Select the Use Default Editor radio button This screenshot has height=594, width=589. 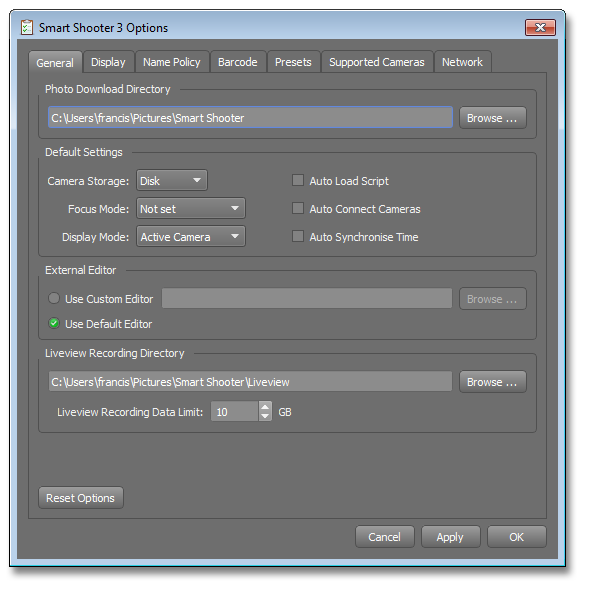click(x=54, y=324)
